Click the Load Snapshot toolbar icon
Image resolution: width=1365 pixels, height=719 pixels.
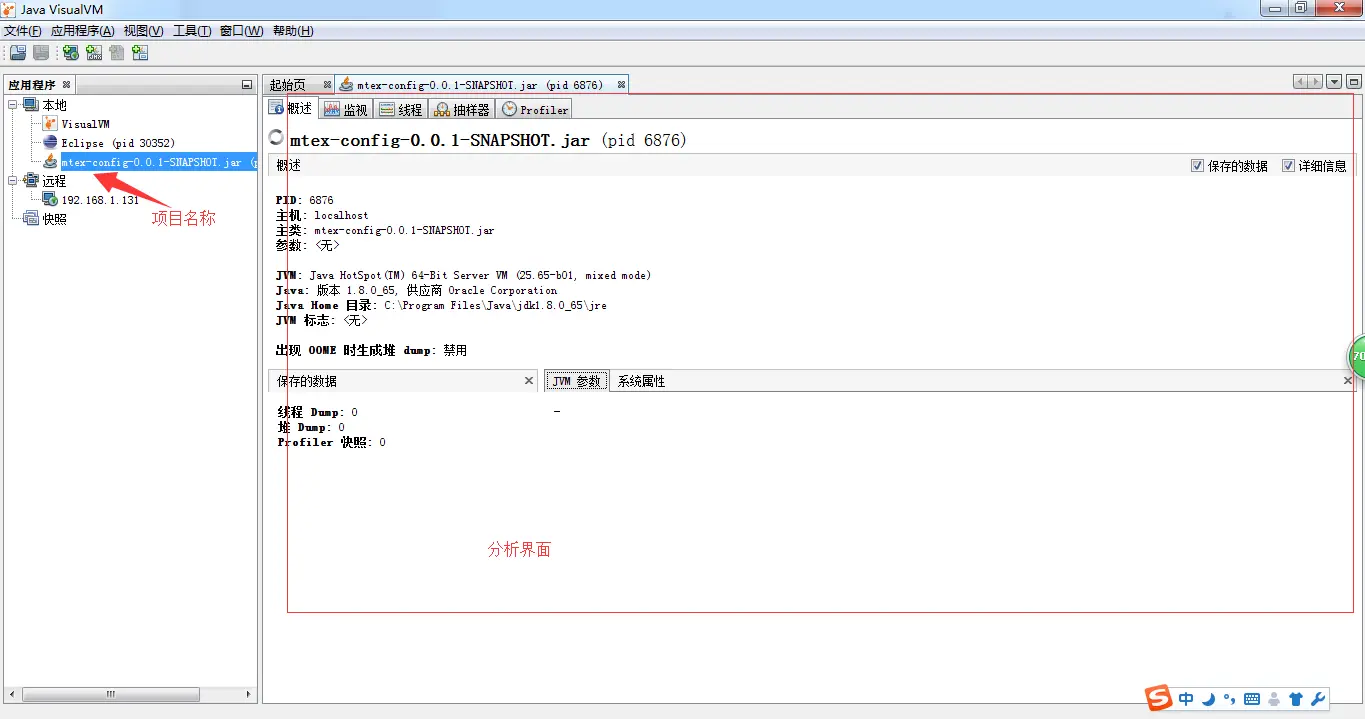click(17, 53)
